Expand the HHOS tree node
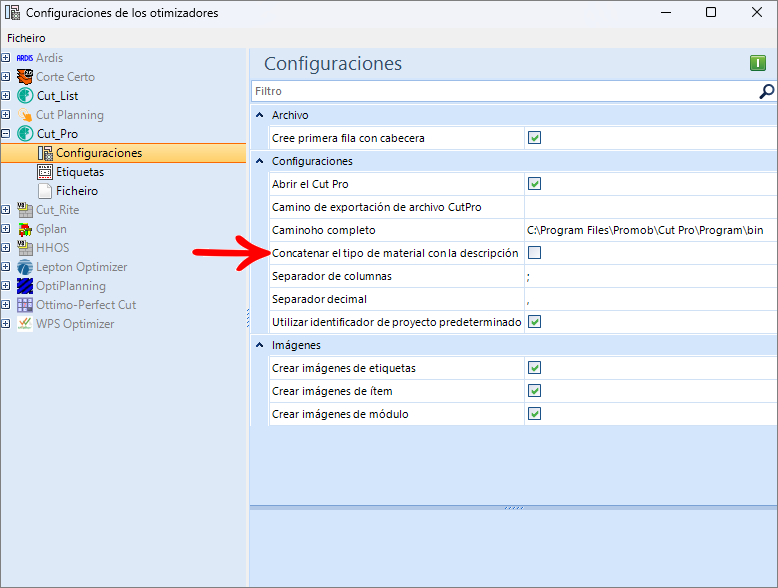Screen dimensions: 778x588 tap(5, 248)
